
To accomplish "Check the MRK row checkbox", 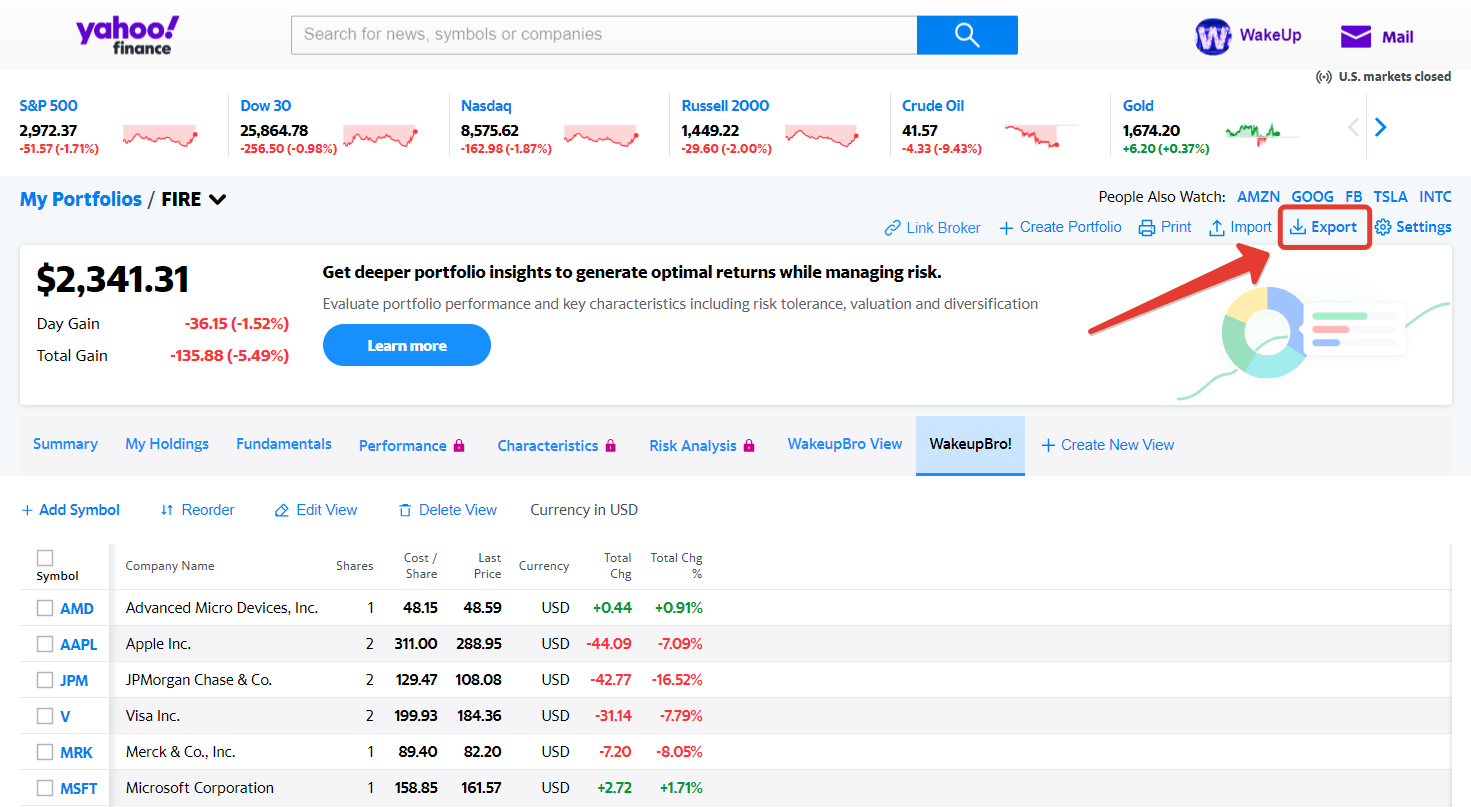I will [x=45, y=752].
